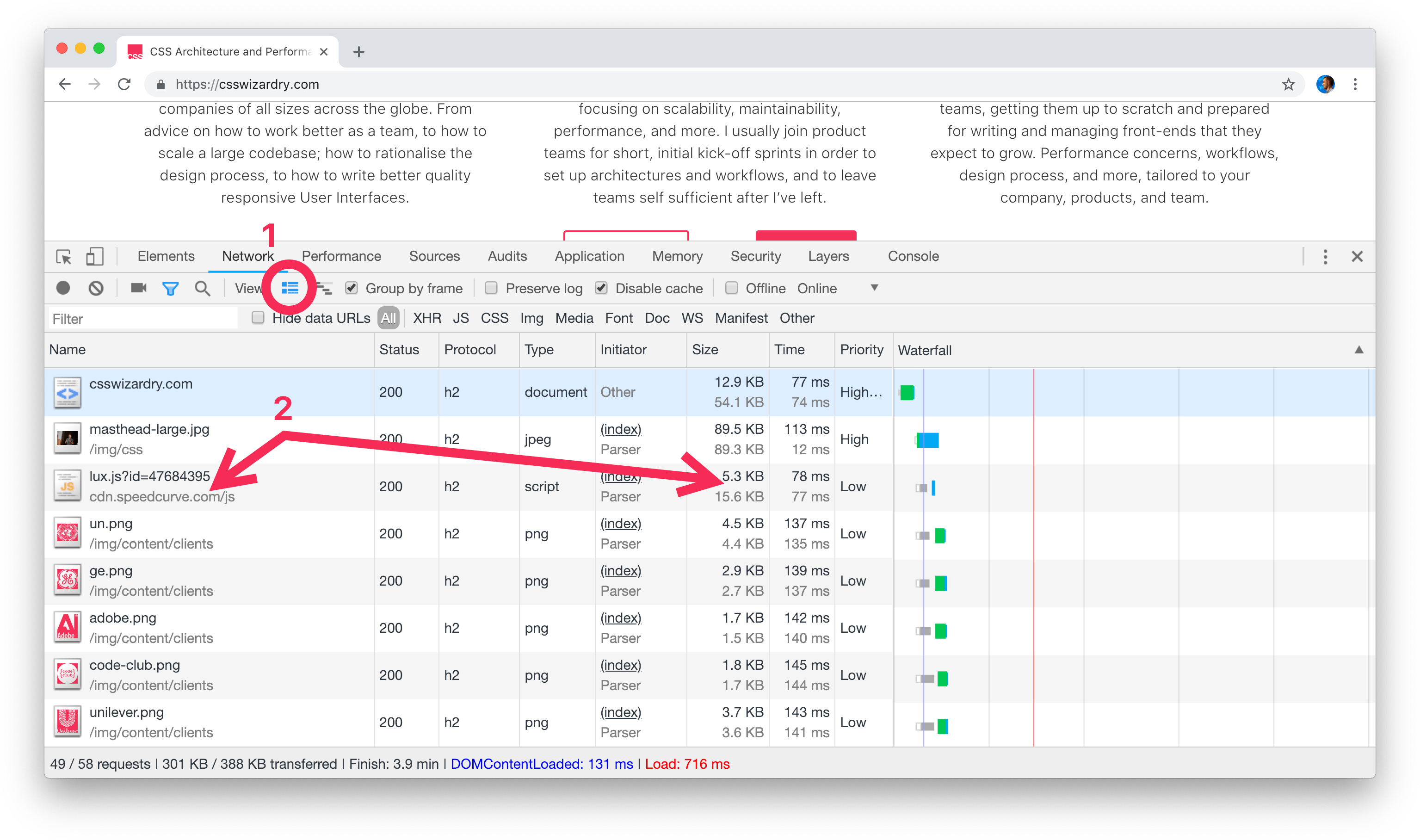
Task: Clear the network log with the clear icon
Action: coord(96,288)
